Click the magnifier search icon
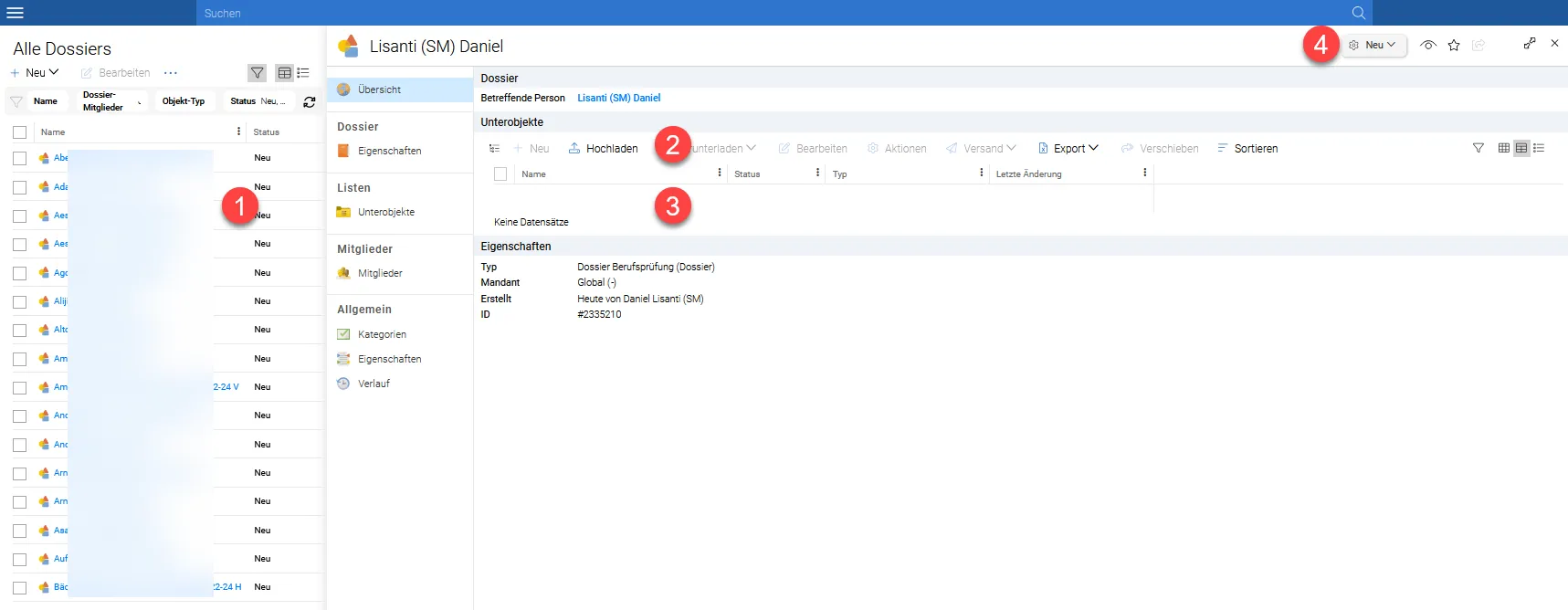Screen dimensions: 1568x610 (x=1358, y=13)
